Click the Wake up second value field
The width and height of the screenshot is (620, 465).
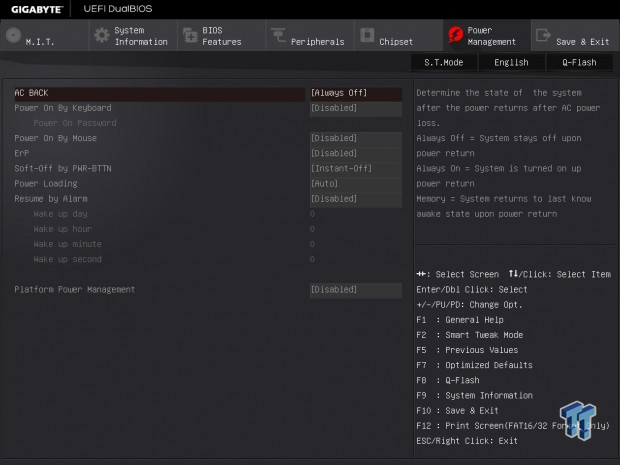pyautogui.click(x=312, y=259)
